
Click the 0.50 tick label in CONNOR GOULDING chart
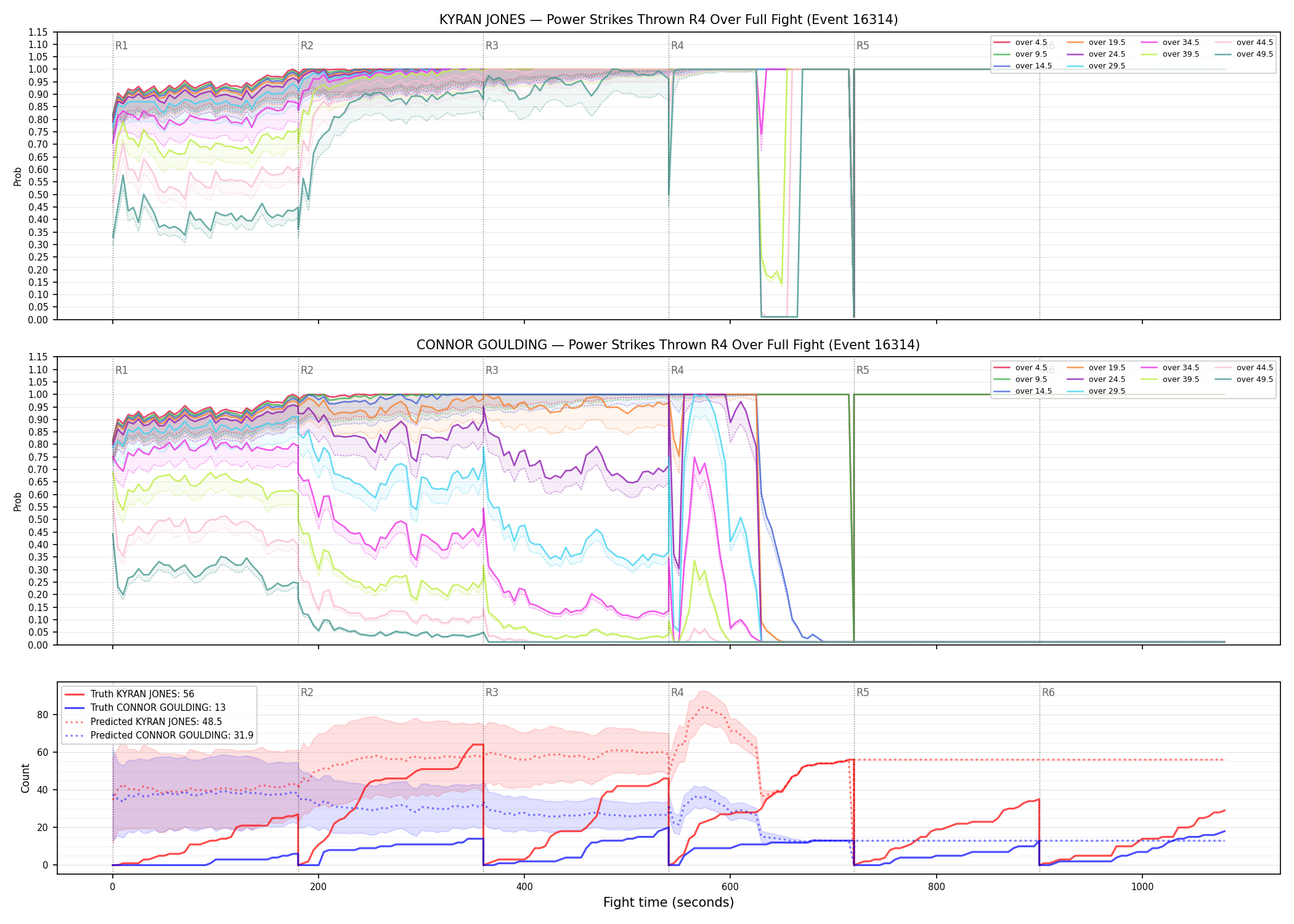(x=38, y=520)
